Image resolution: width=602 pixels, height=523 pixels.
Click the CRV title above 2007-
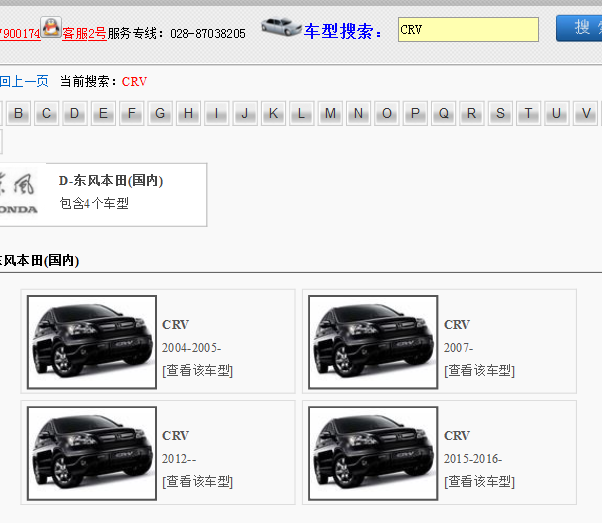pyautogui.click(x=457, y=324)
